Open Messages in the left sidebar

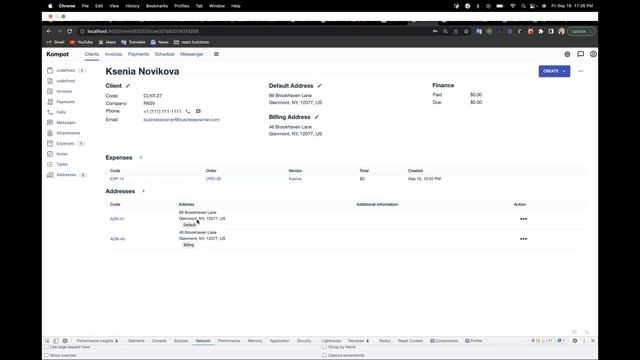pos(66,122)
